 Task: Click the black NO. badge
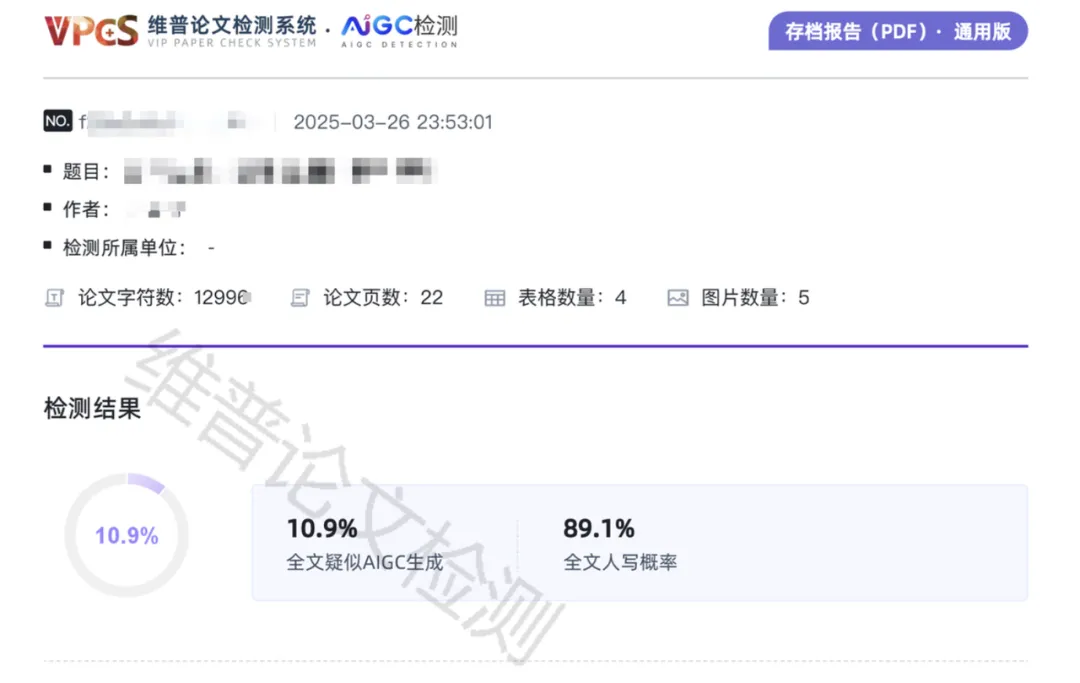click(58, 122)
